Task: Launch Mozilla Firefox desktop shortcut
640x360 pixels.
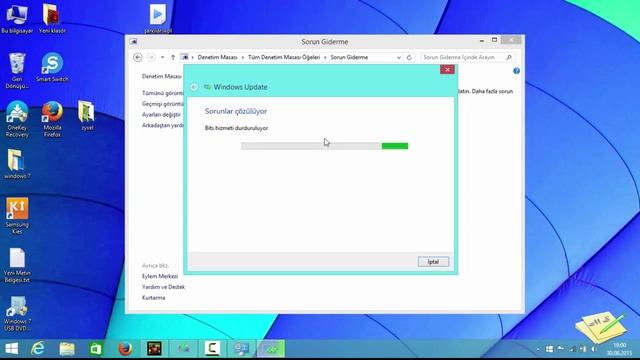Action: click(52, 119)
